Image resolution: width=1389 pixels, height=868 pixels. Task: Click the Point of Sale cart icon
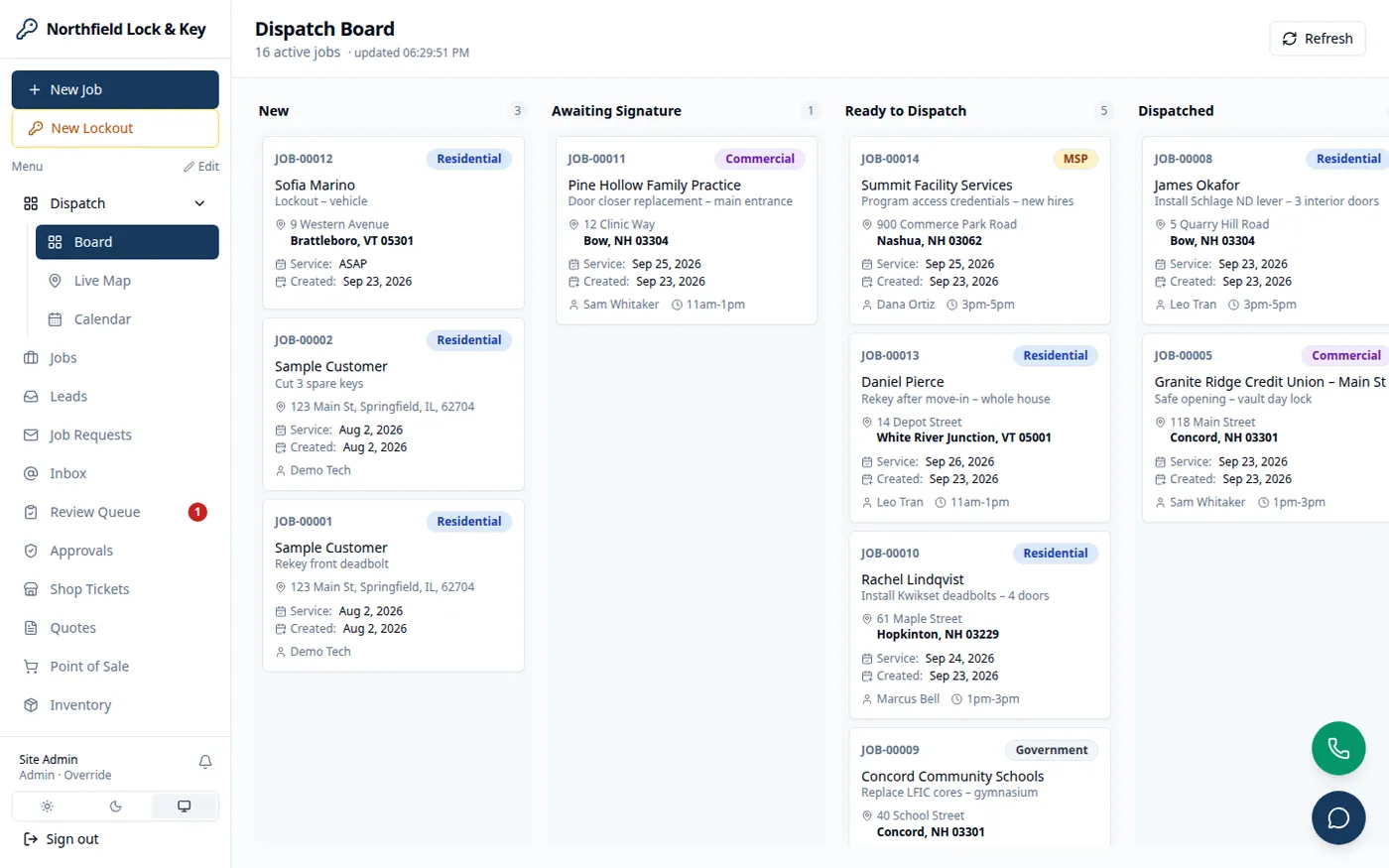[31, 667]
